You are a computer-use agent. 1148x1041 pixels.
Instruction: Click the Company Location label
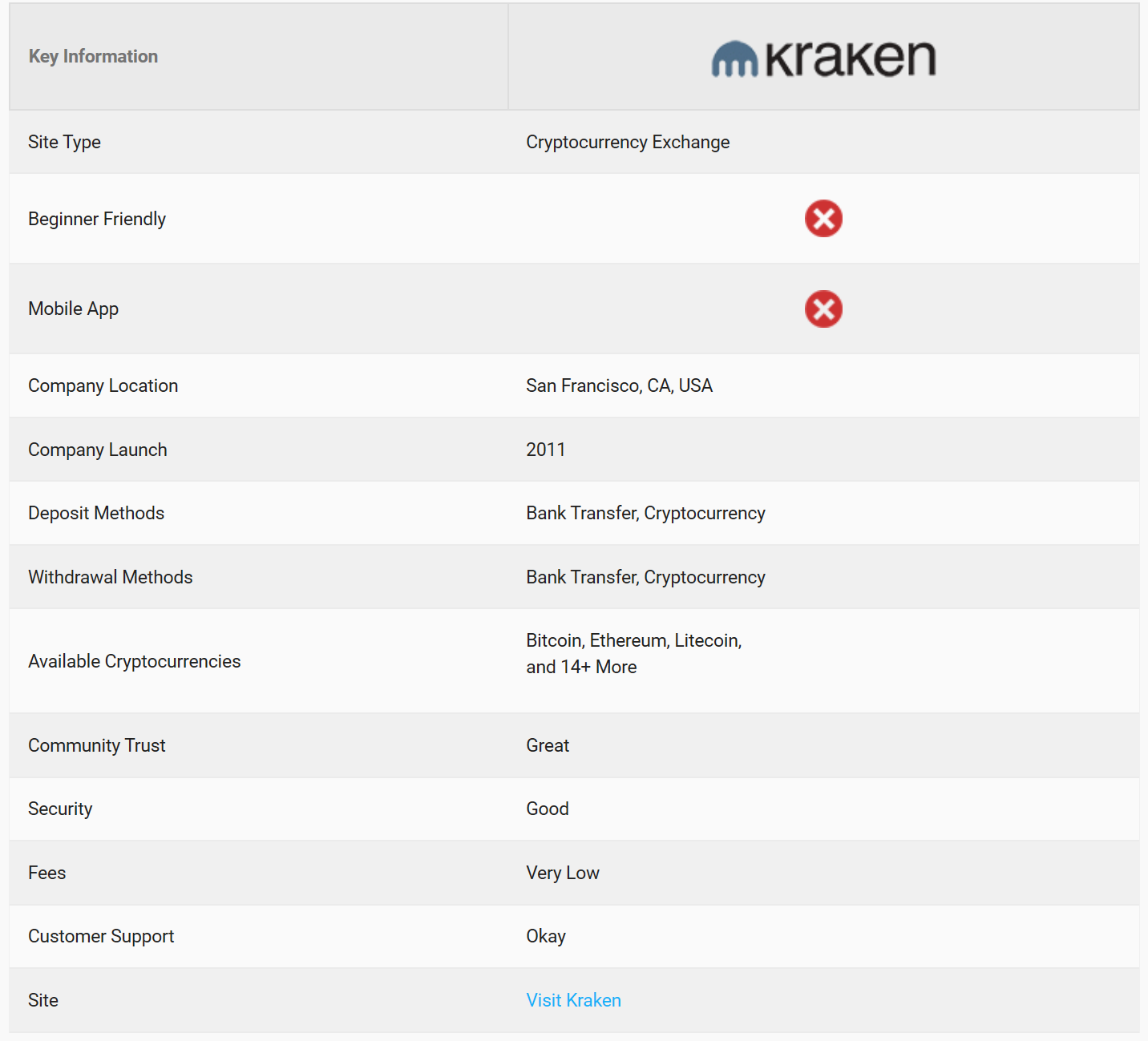pyautogui.click(x=103, y=386)
